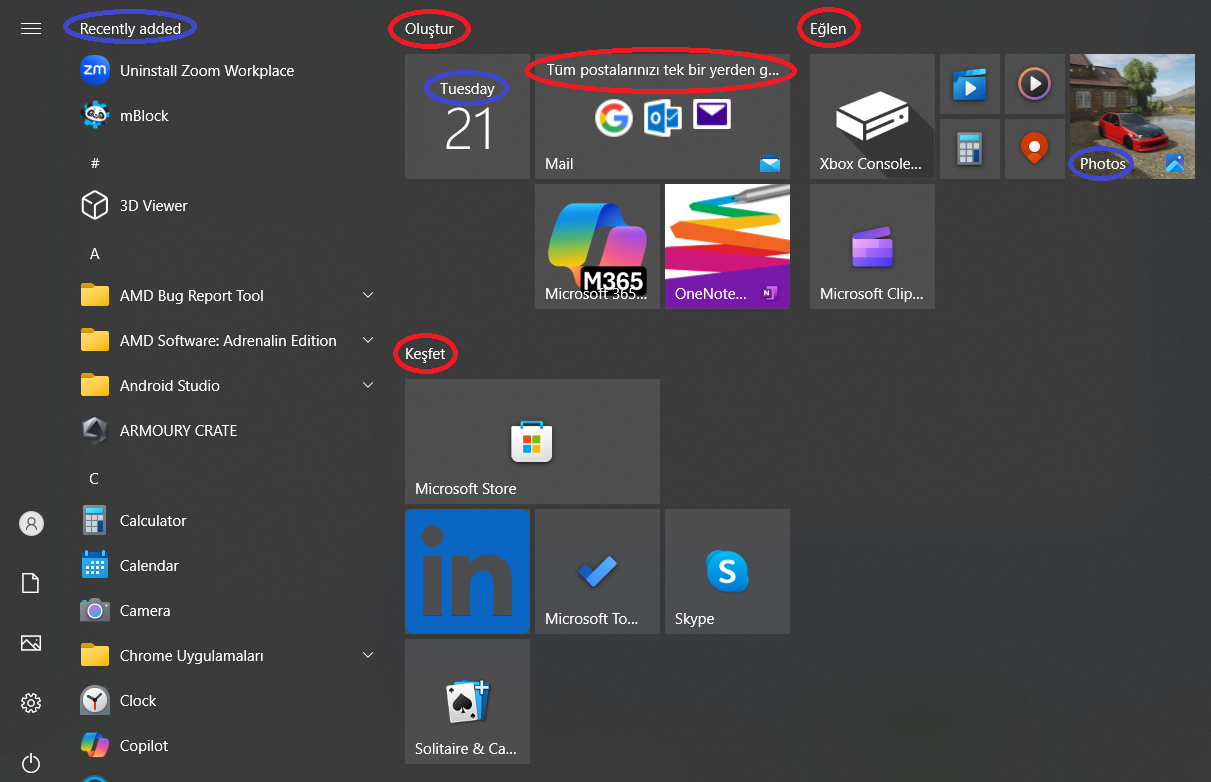This screenshot has height=782, width=1211.
Task: Open the Movies & TV small tile
Action: tap(970, 84)
